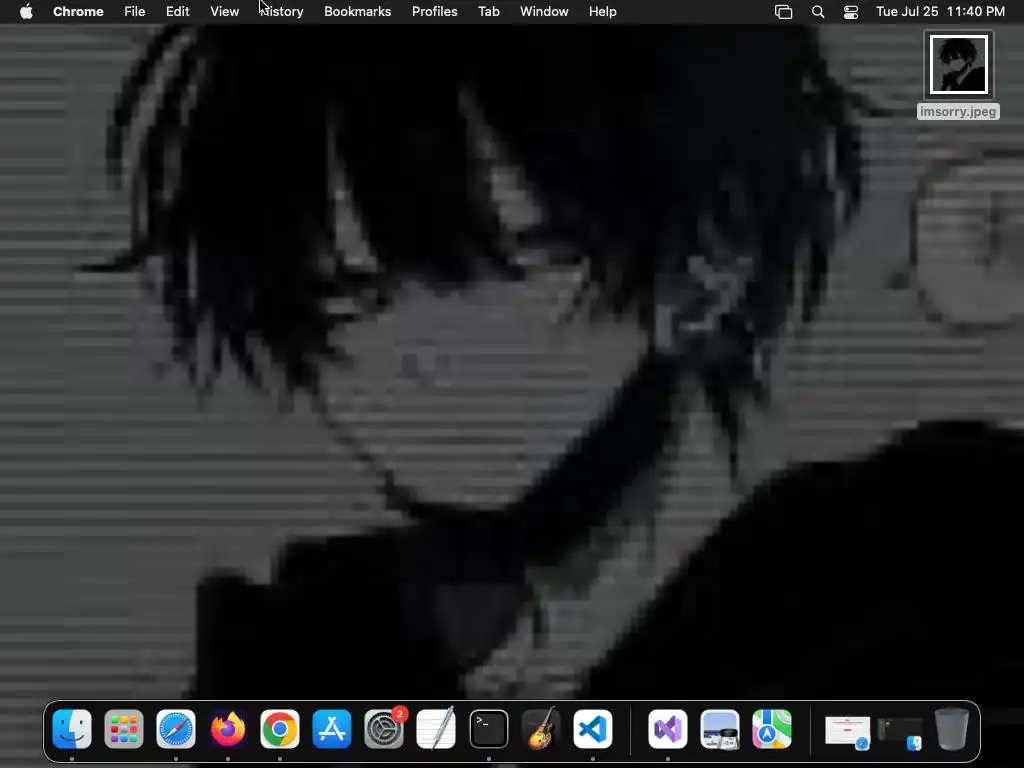
Task: Click the date and time in the menu bar
Action: [940, 12]
